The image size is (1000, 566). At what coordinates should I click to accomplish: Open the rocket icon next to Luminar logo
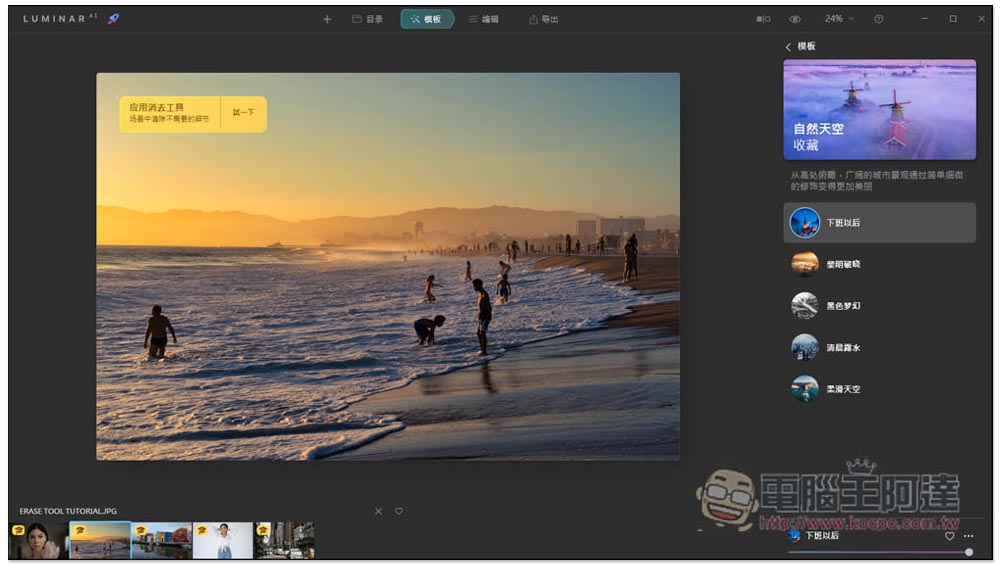(113, 19)
